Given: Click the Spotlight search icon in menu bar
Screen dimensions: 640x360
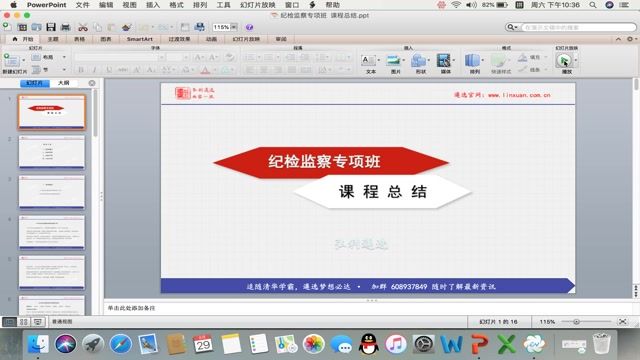Looking at the screenshot, I should (593, 5).
